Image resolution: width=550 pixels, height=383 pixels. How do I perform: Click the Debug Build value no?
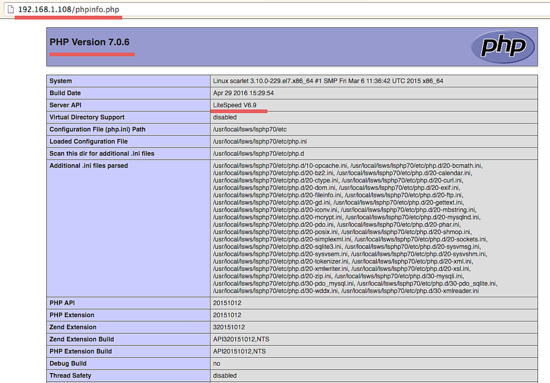click(216, 363)
